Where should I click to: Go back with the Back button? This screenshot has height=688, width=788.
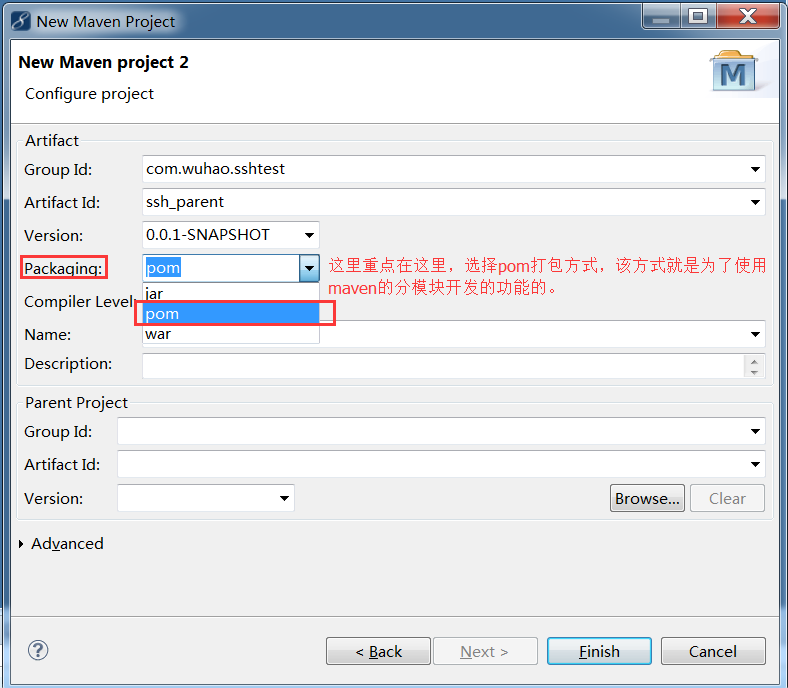pos(378,651)
